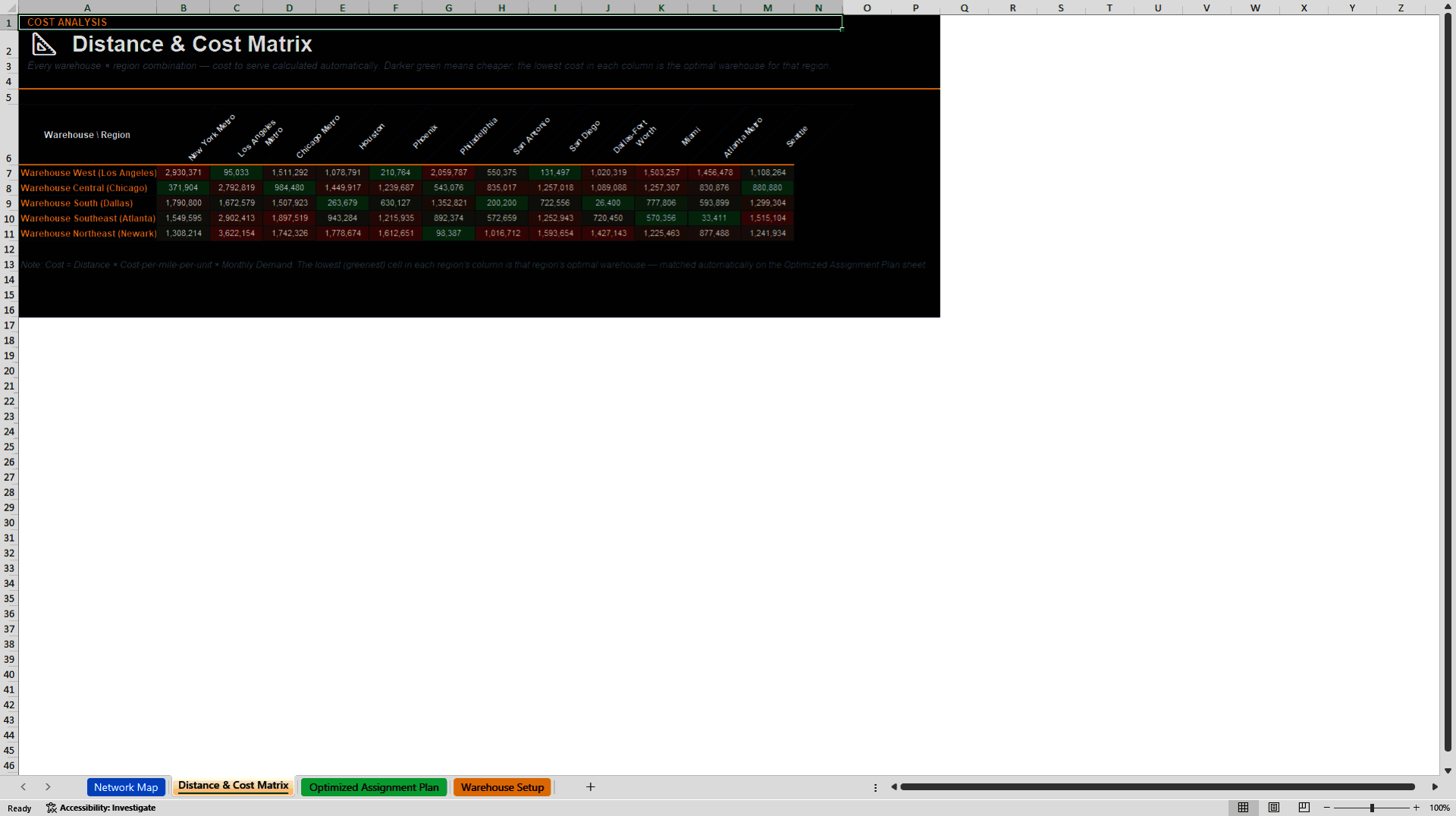Click the 100% zoom level
Image resolution: width=1456 pixels, height=816 pixels.
(1439, 808)
